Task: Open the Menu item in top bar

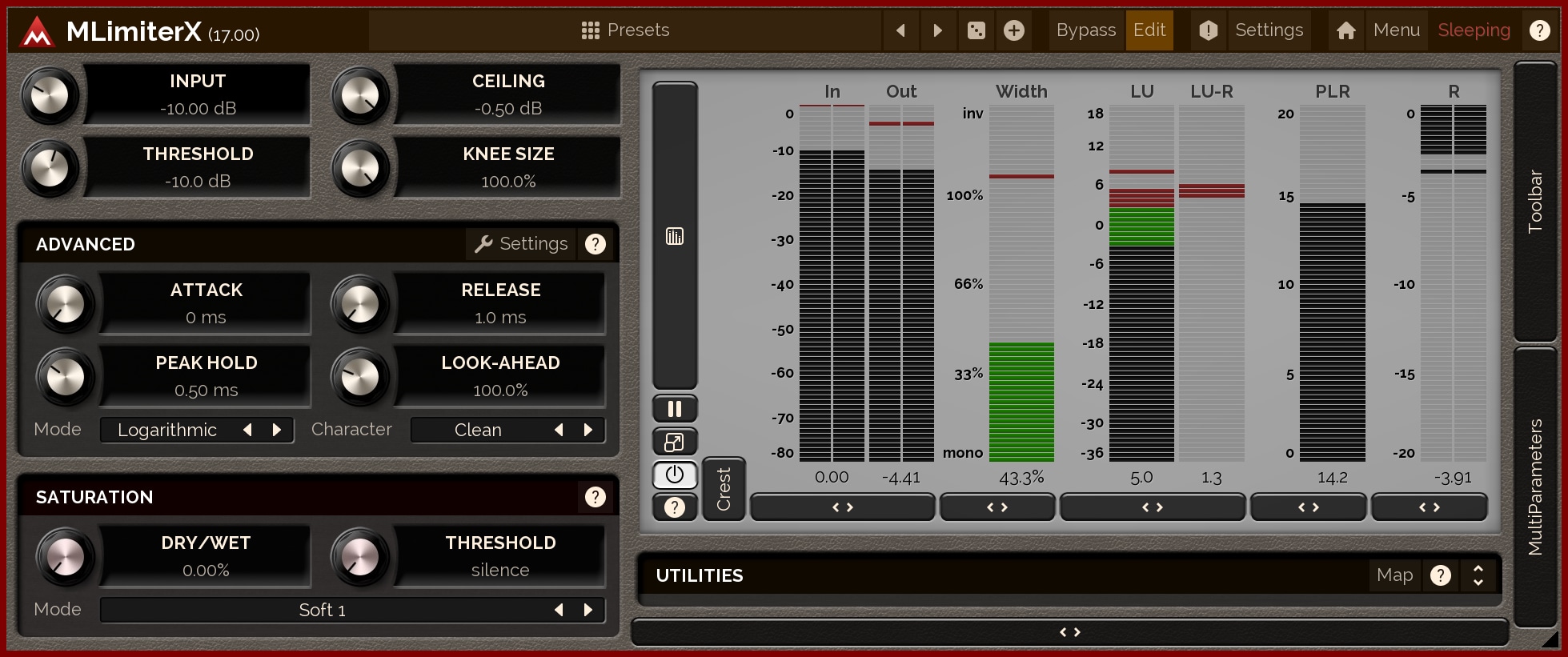Action: pyautogui.click(x=1396, y=30)
